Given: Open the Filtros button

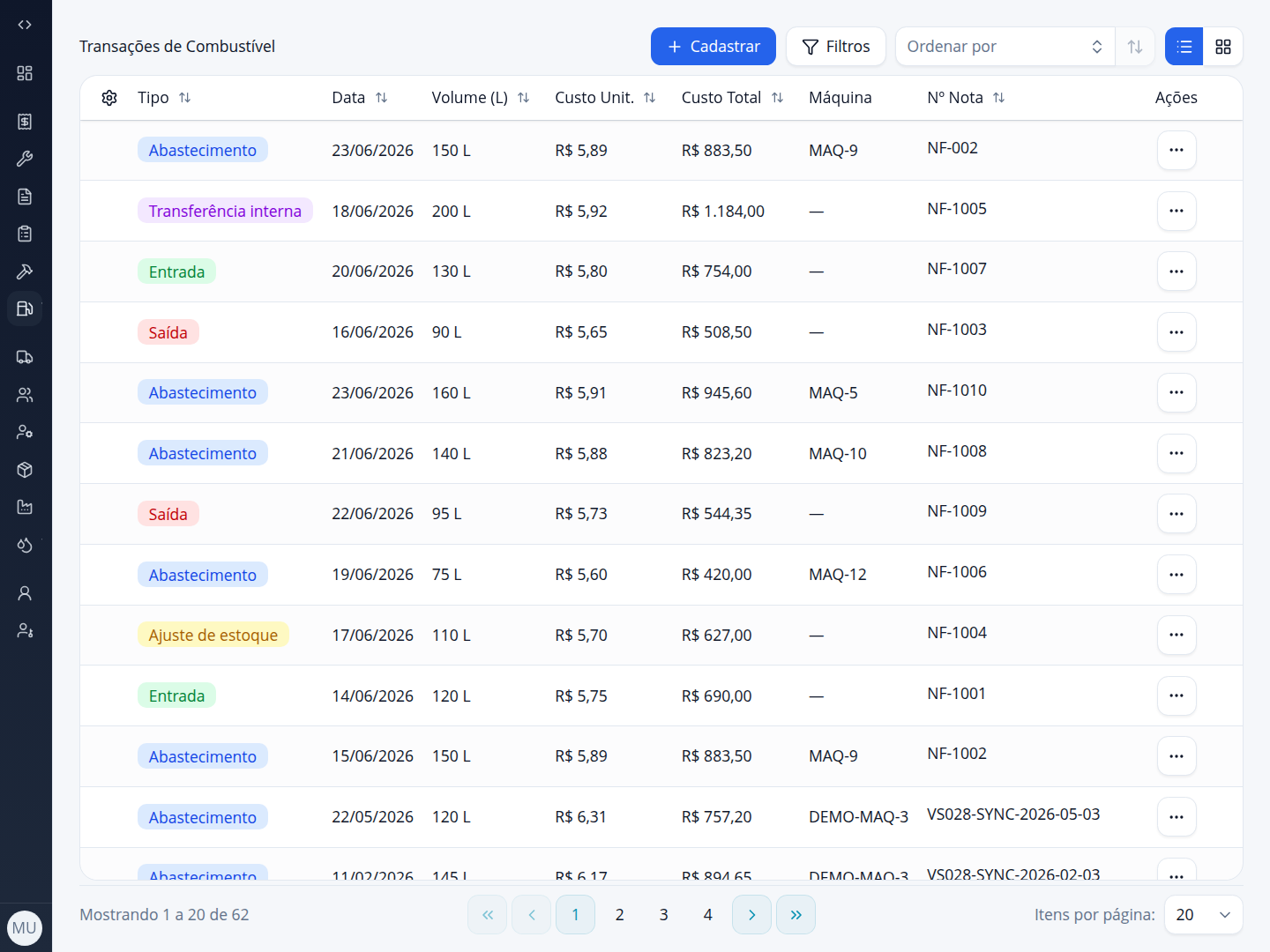Looking at the screenshot, I should point(836,47).
